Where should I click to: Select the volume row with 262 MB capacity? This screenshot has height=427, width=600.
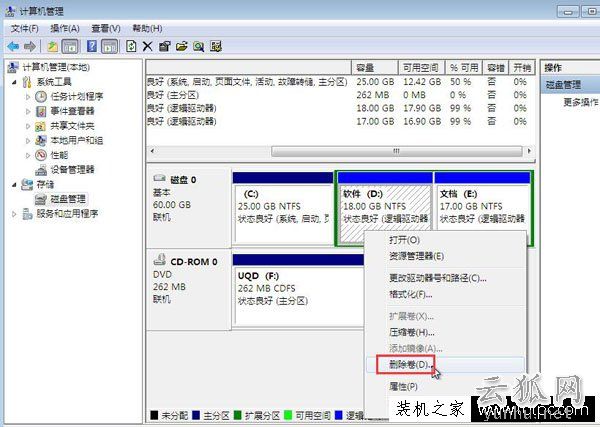point(340,95)
